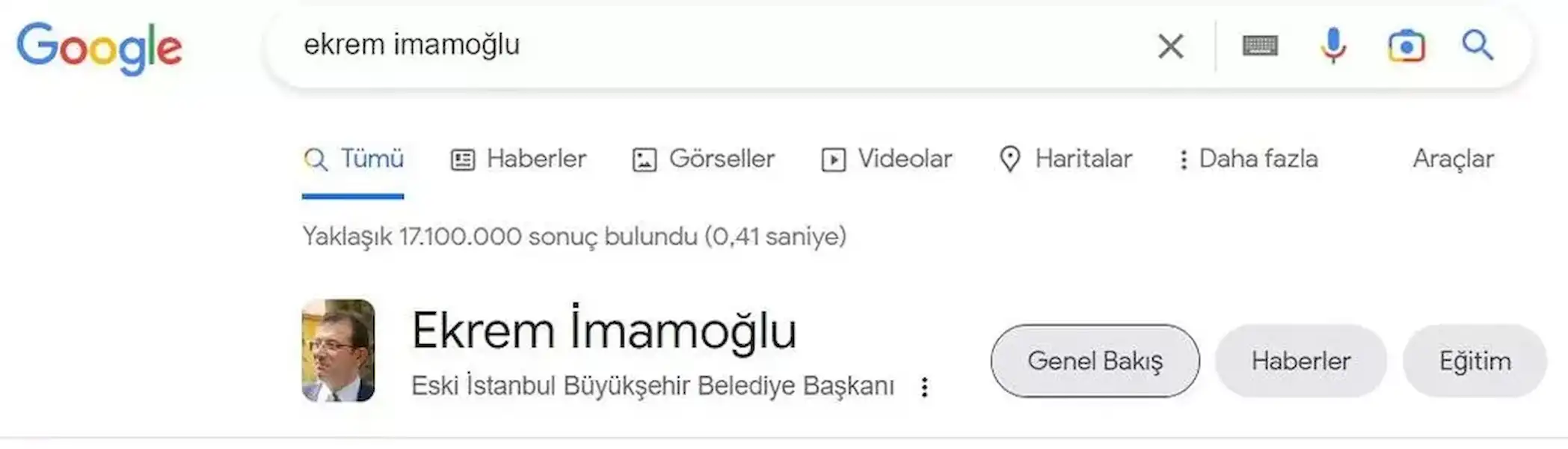The image size is (1568, 449).
Task: Open the three-dot menu beside the result title
Action: tap(925, 387)
